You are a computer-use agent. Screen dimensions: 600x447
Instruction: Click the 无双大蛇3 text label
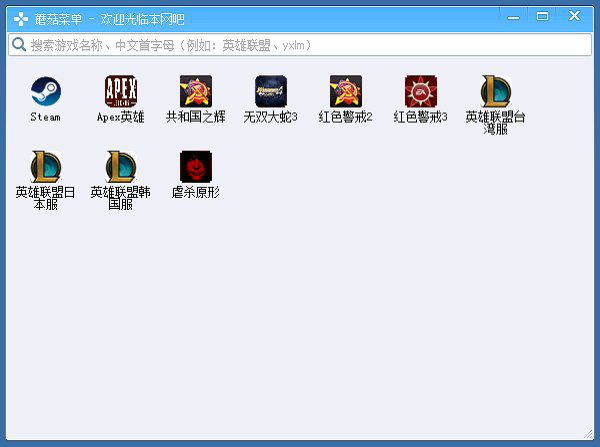click(271, 117)
